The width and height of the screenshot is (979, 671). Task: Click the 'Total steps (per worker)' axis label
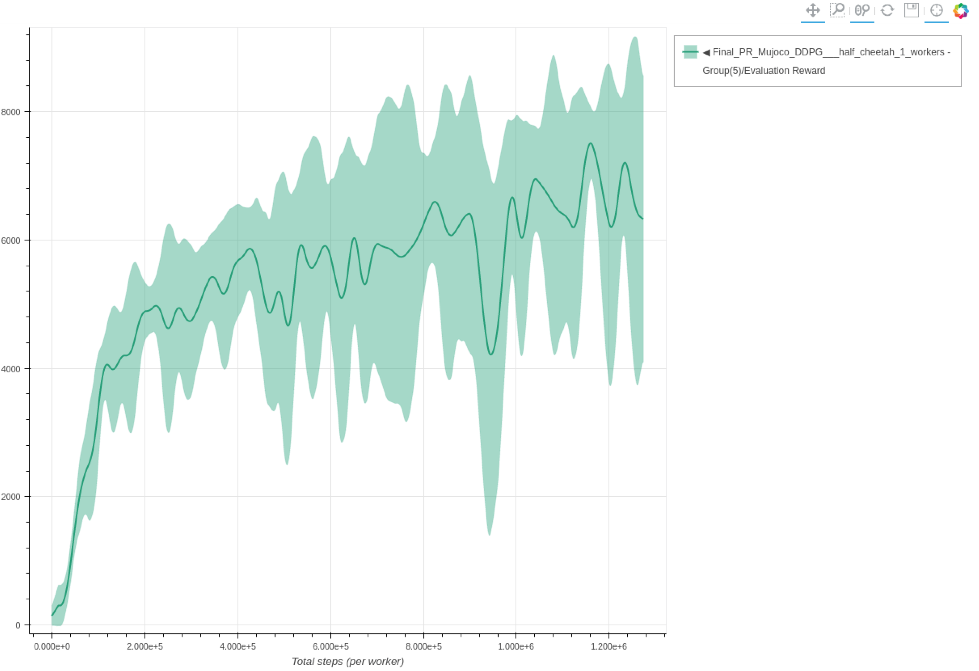click(x=348, y=661)
